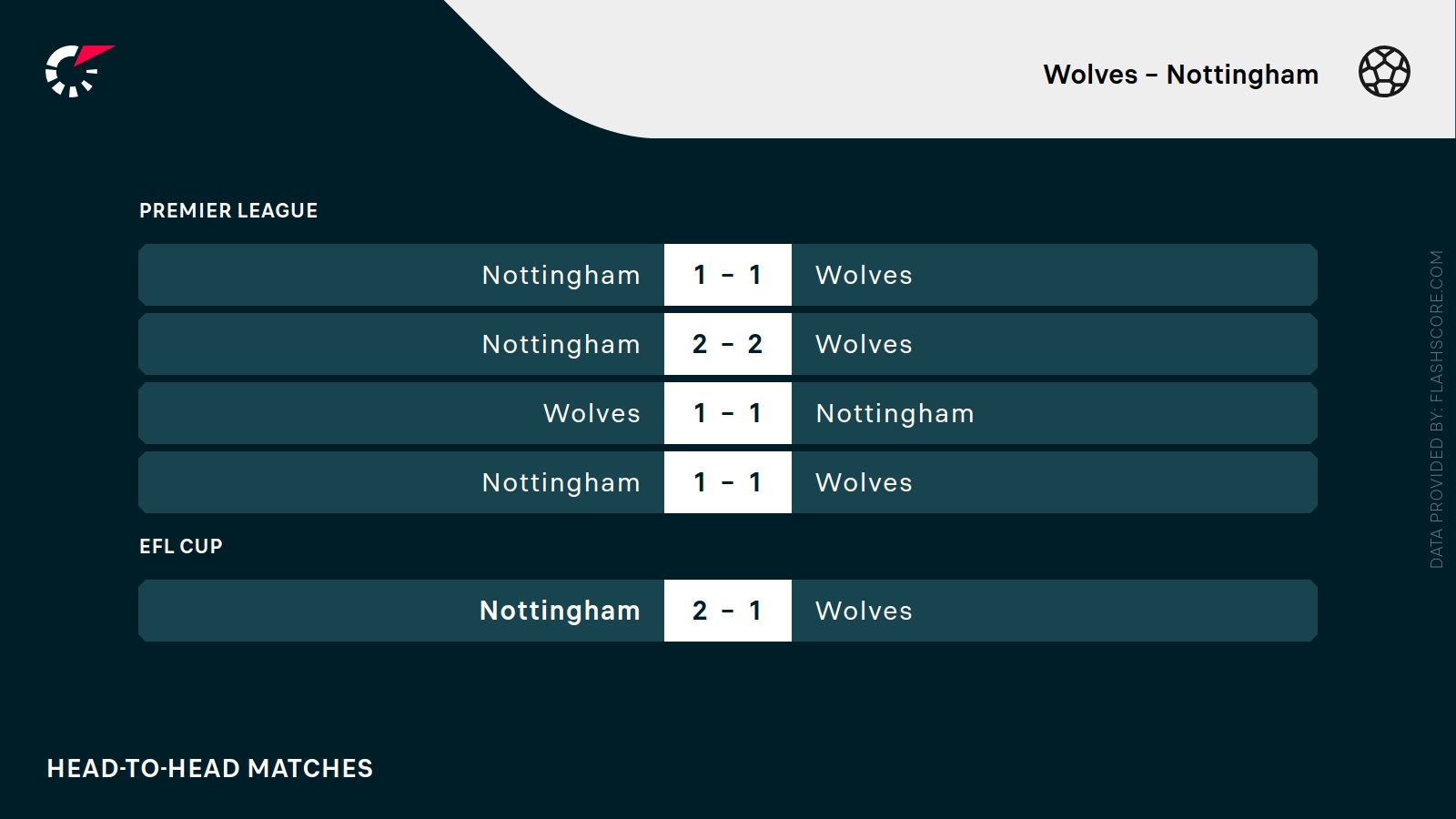Select Nottingham listed as away team
This screenshot has width=1456, height=819.
[x=895, y=413]
